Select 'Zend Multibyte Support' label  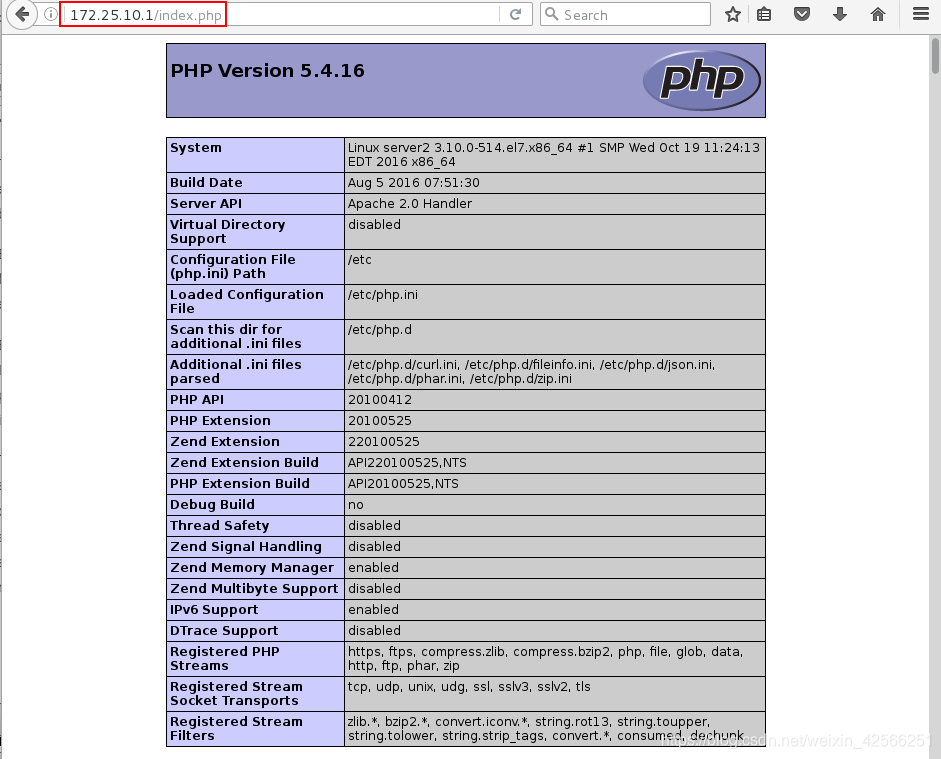(x=254, y=589)
